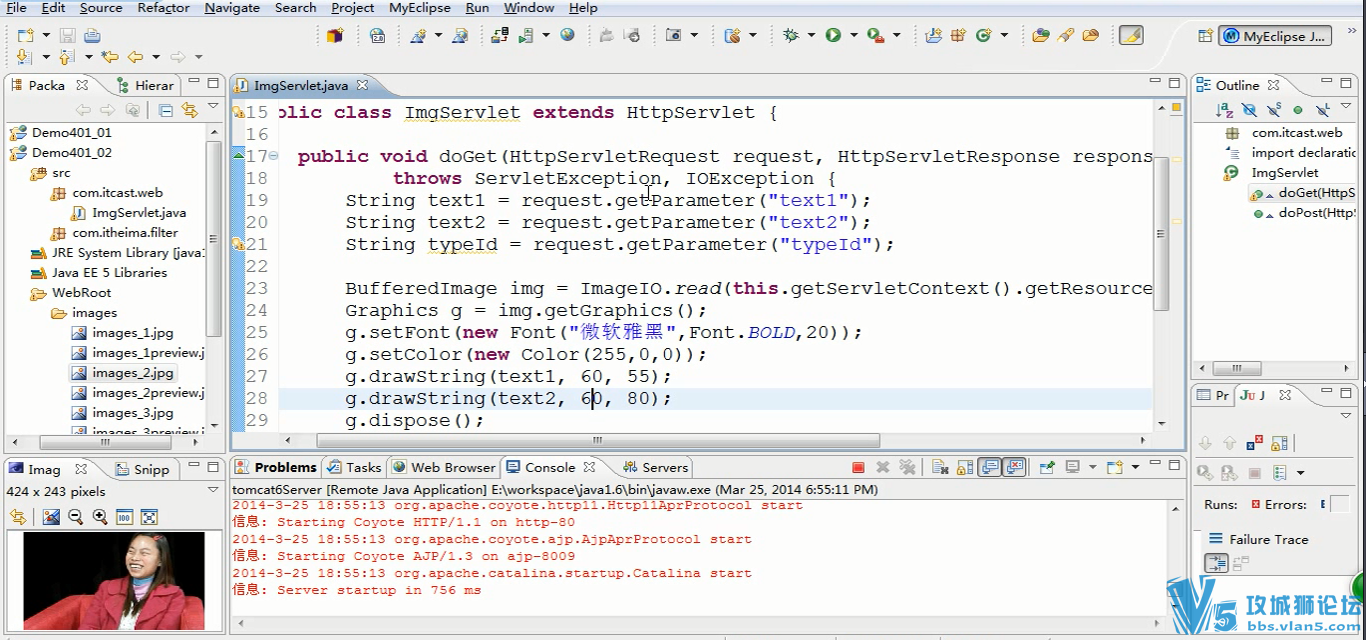Select MyEclipse Java perspective button
This screenshot has width=1366, height=640.
tap(1276, 36)
